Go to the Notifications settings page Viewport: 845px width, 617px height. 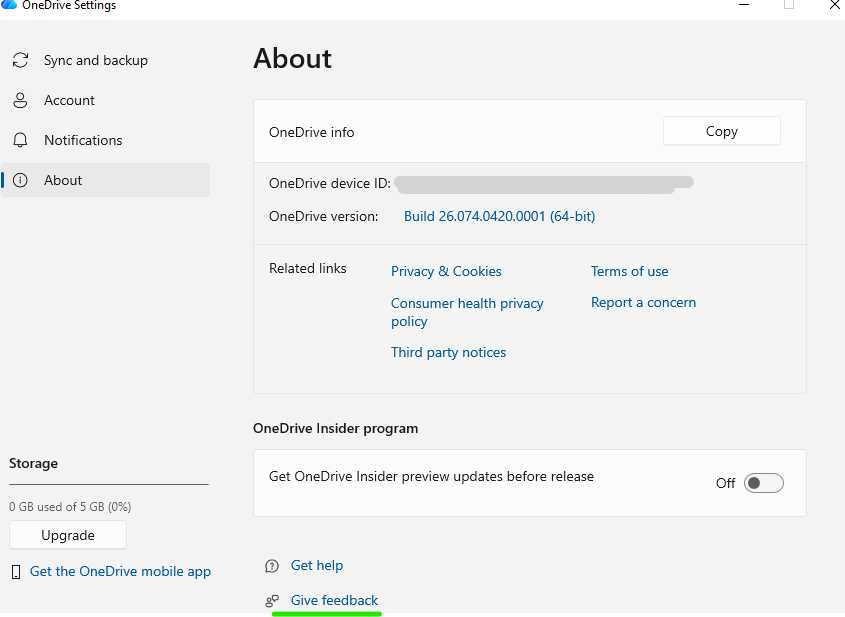click(x=106, y=140)
